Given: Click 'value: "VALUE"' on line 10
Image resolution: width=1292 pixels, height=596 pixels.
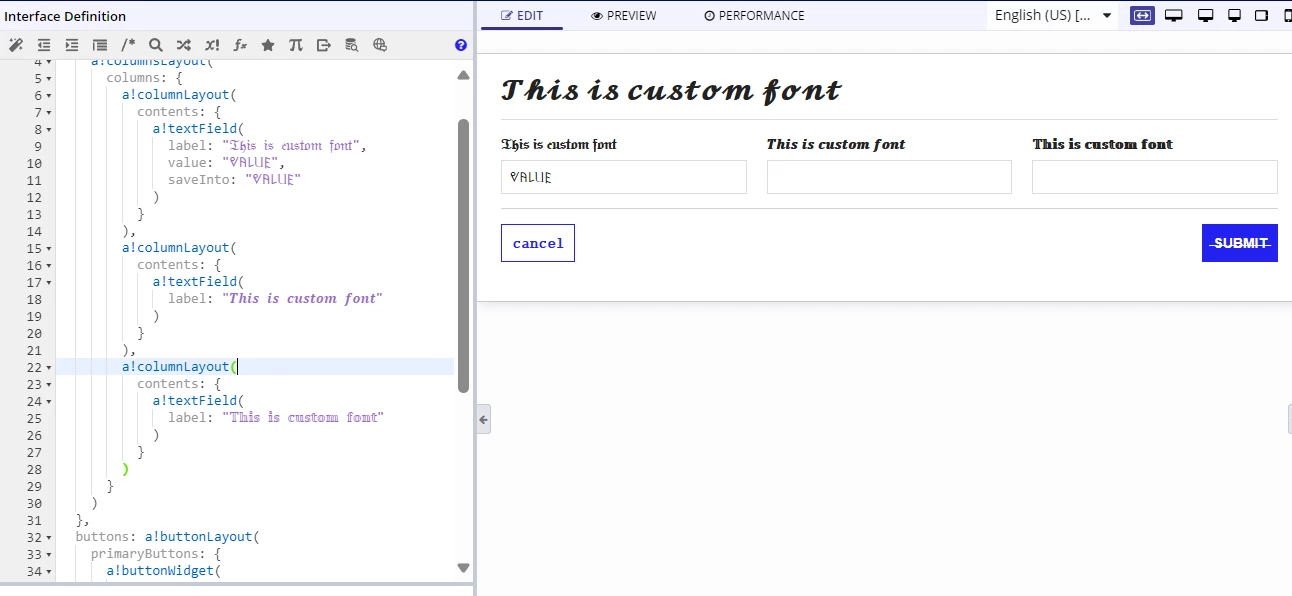Looking at the screenshot, I should pos(226,163).
